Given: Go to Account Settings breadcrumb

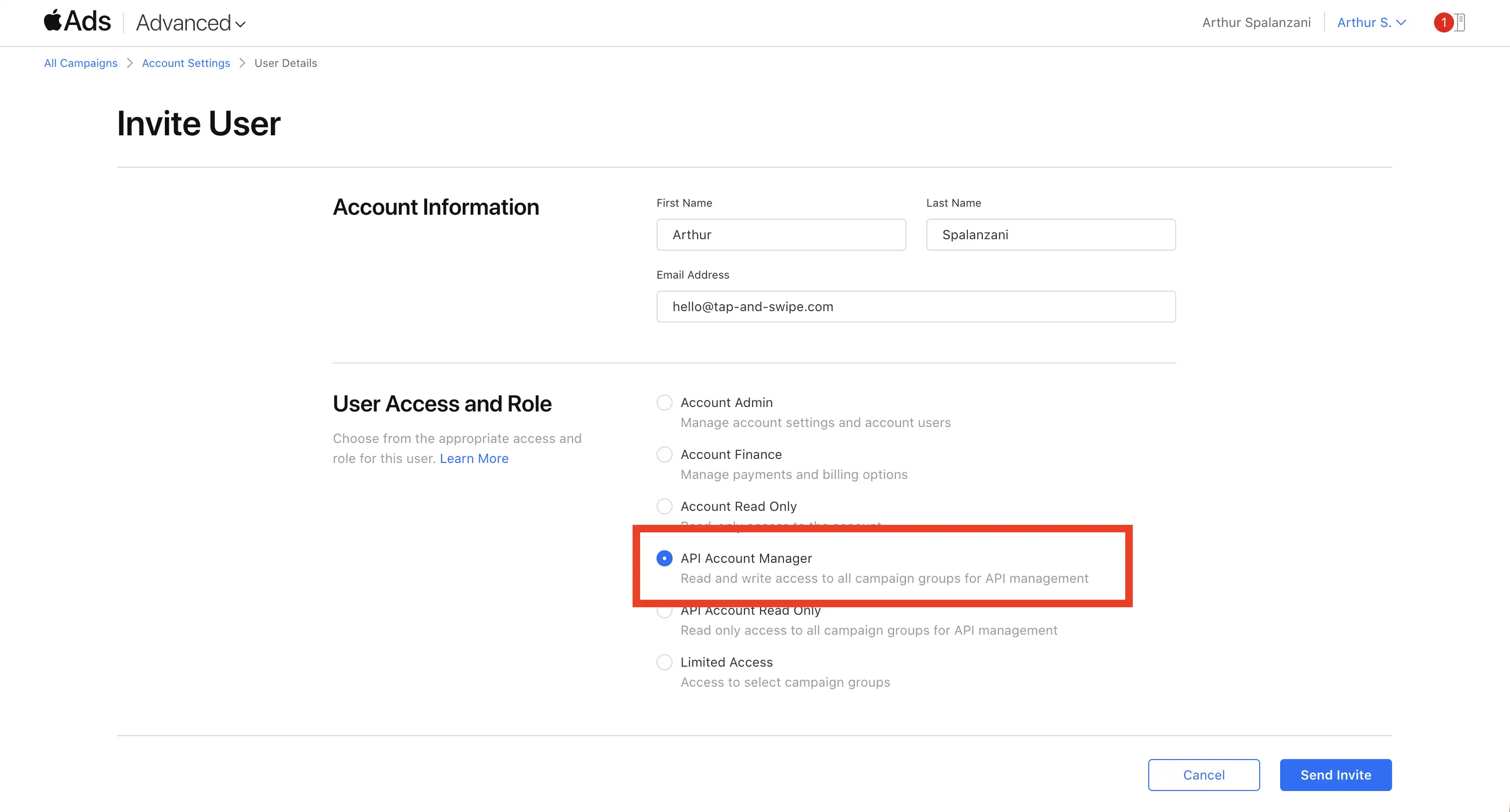Looking at the screenshot, I should [186, 63].
